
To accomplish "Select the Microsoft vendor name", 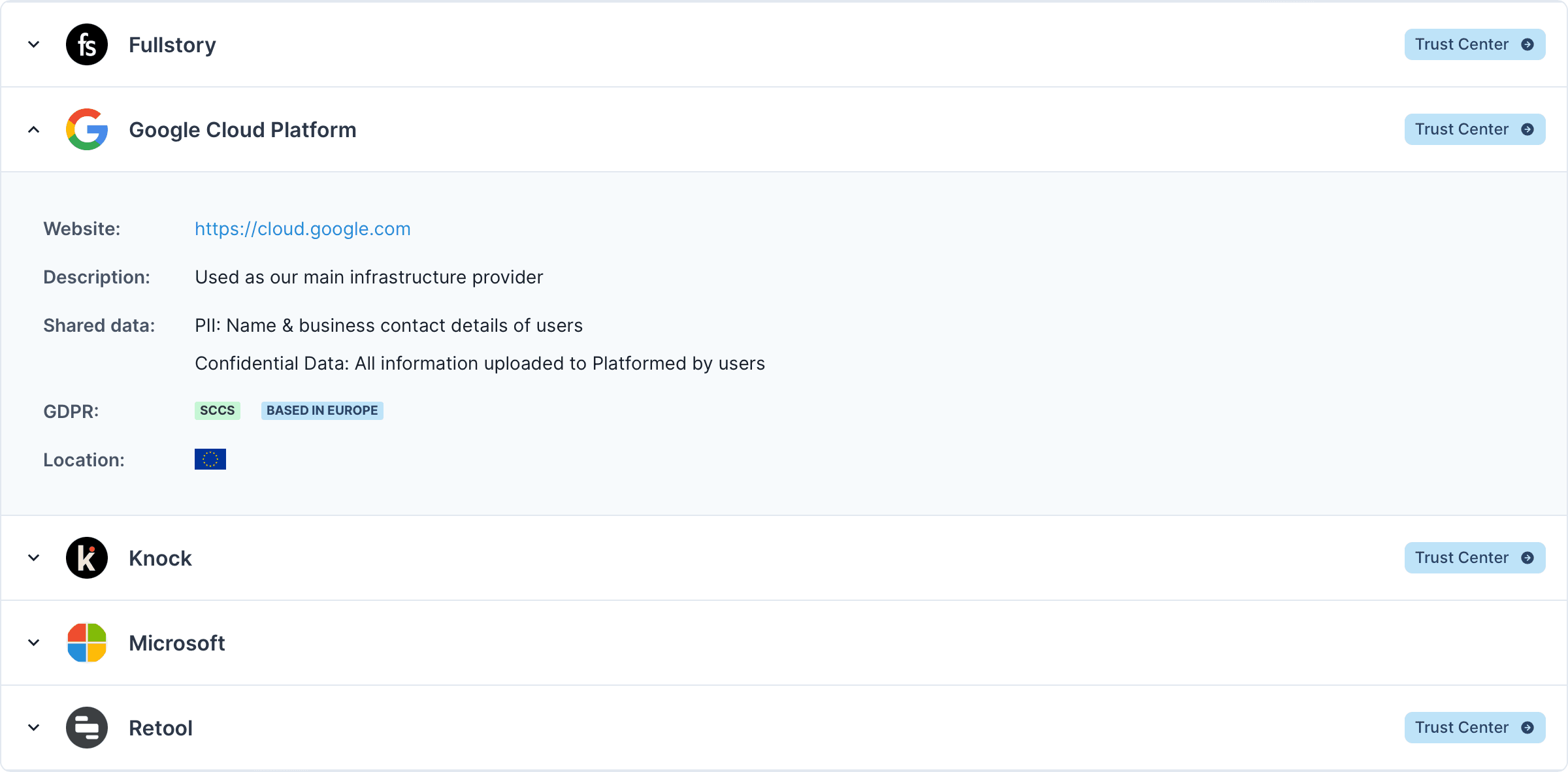I will 176,643.
